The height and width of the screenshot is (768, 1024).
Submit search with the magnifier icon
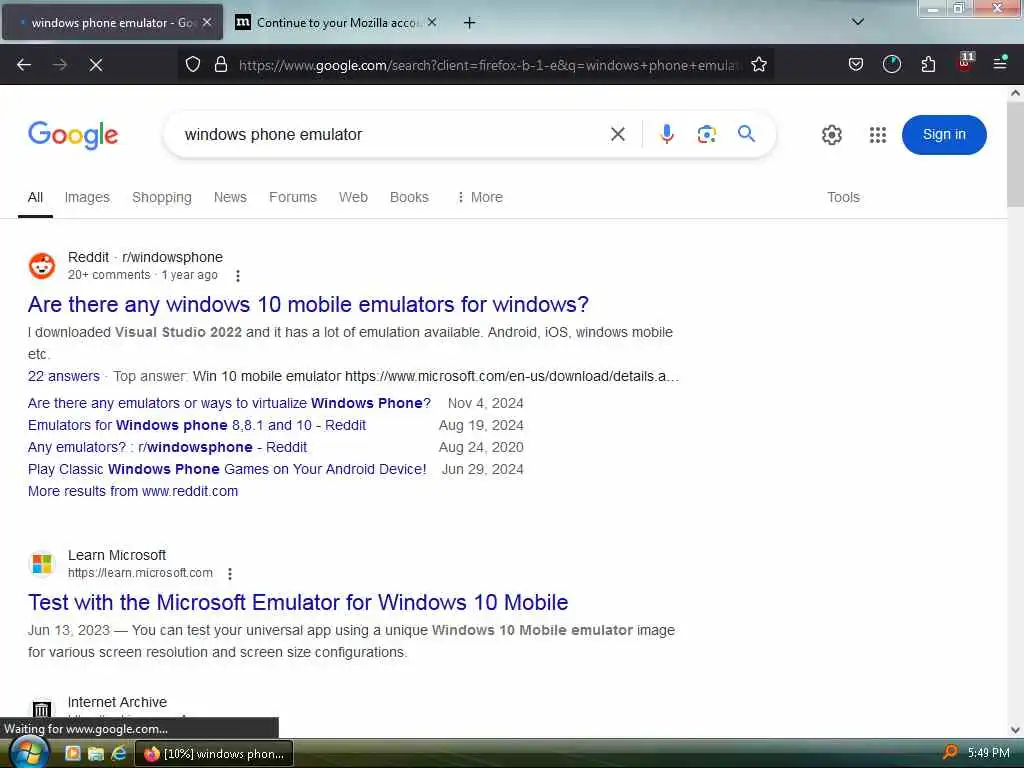(746, 134)
